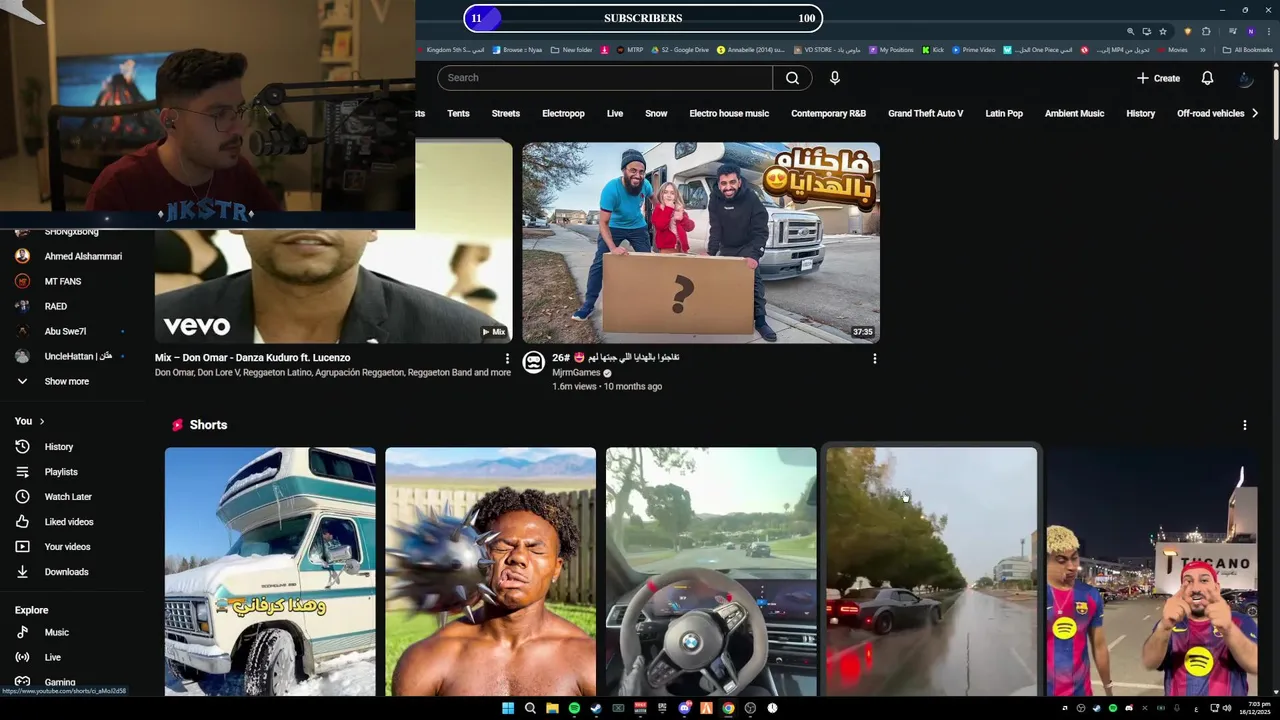The height and width of the screenshot is (720, 1280).
Task: Select the Contemporary R&B chip
Action: [x=828, y=114]
